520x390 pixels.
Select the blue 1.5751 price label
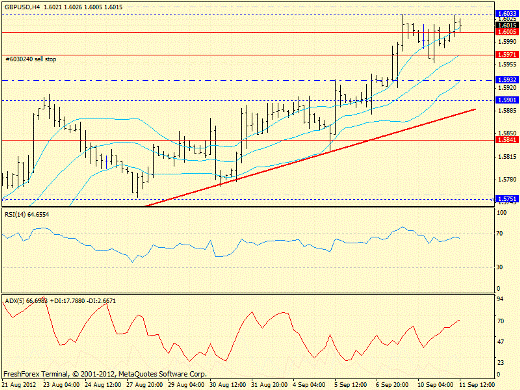pos(507,199)
